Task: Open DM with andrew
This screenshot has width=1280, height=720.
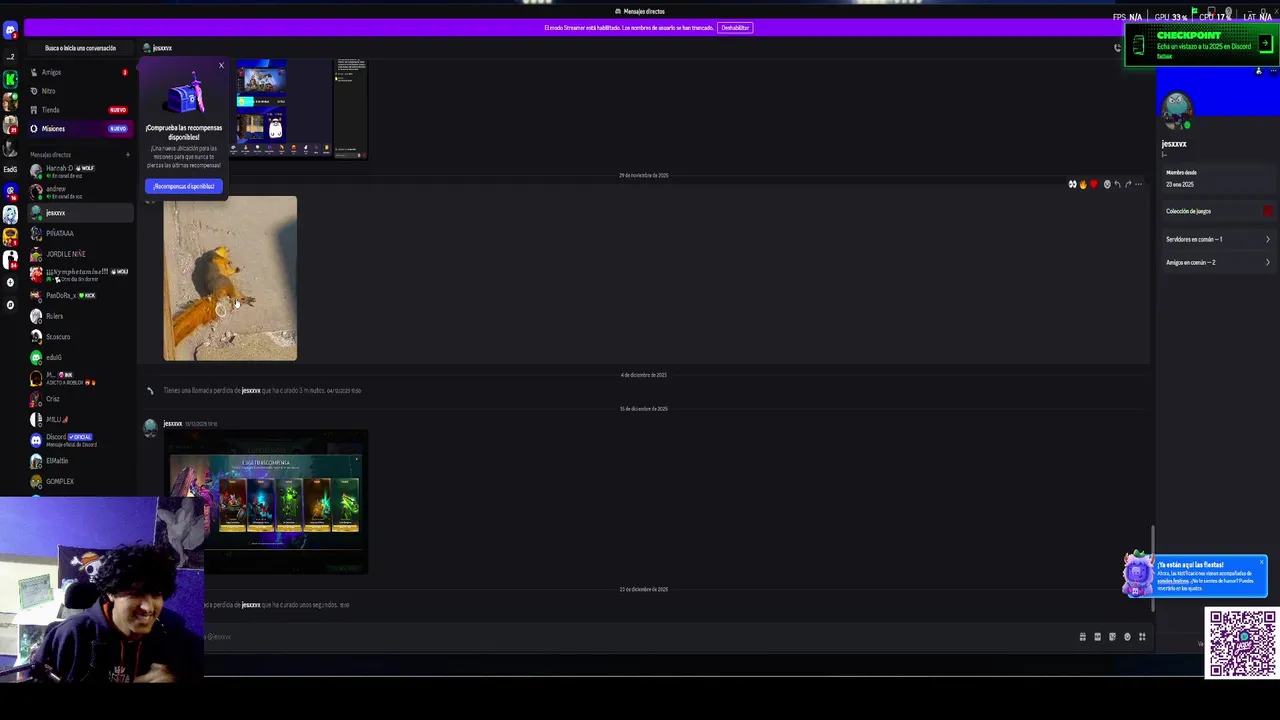Action: 79,192
